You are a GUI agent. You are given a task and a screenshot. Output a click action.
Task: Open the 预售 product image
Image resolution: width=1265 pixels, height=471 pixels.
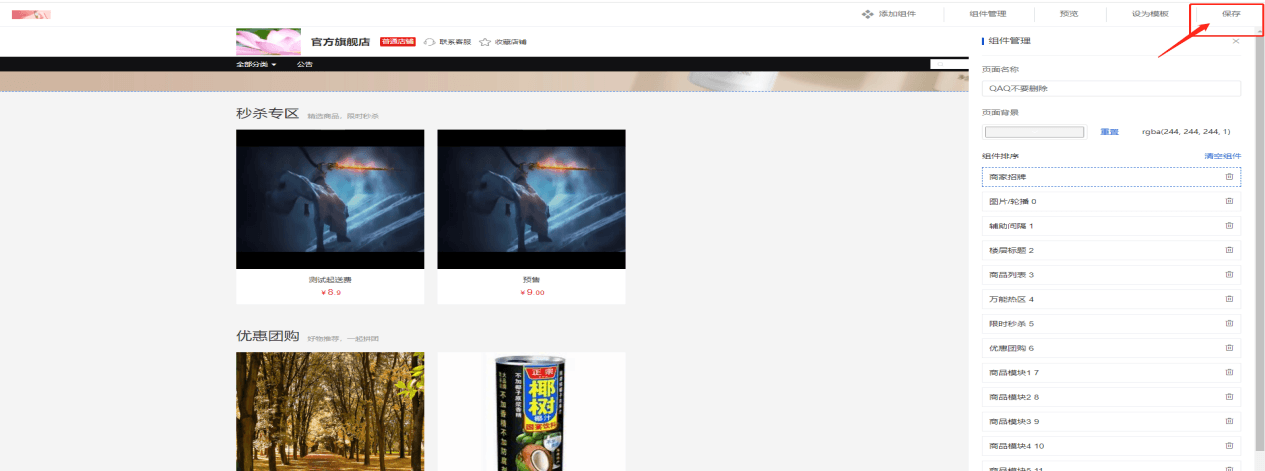pyautogui.click(x=531, y=199)
